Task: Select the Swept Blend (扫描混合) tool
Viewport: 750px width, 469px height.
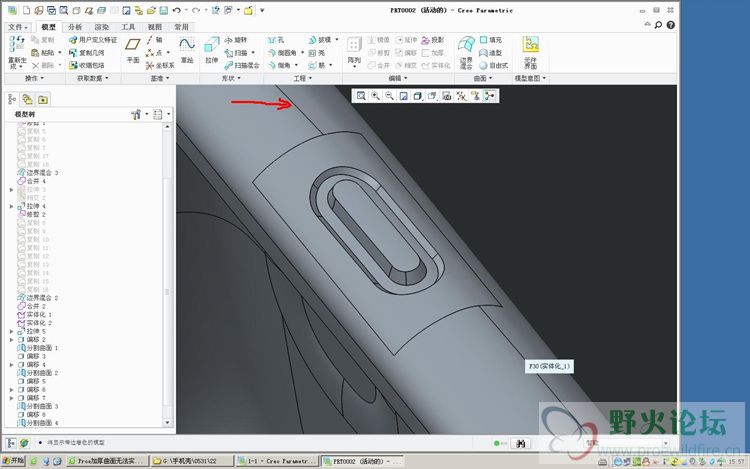Action: click(x=242, y=65)
